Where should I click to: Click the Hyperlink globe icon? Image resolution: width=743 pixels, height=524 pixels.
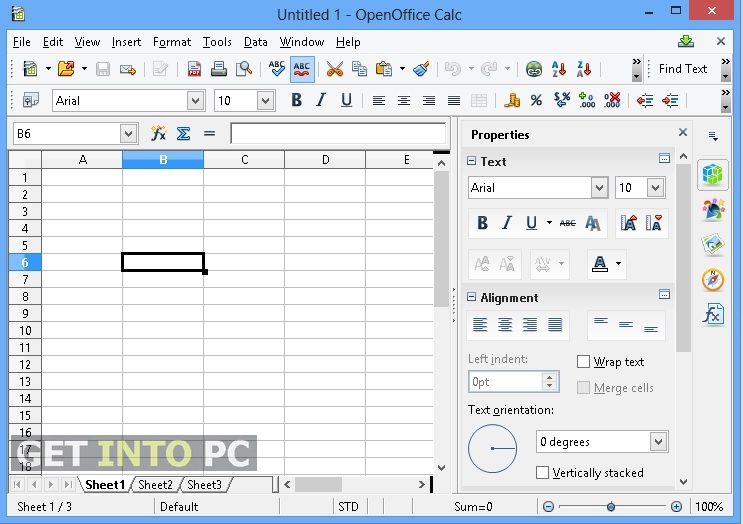[534, 69]
